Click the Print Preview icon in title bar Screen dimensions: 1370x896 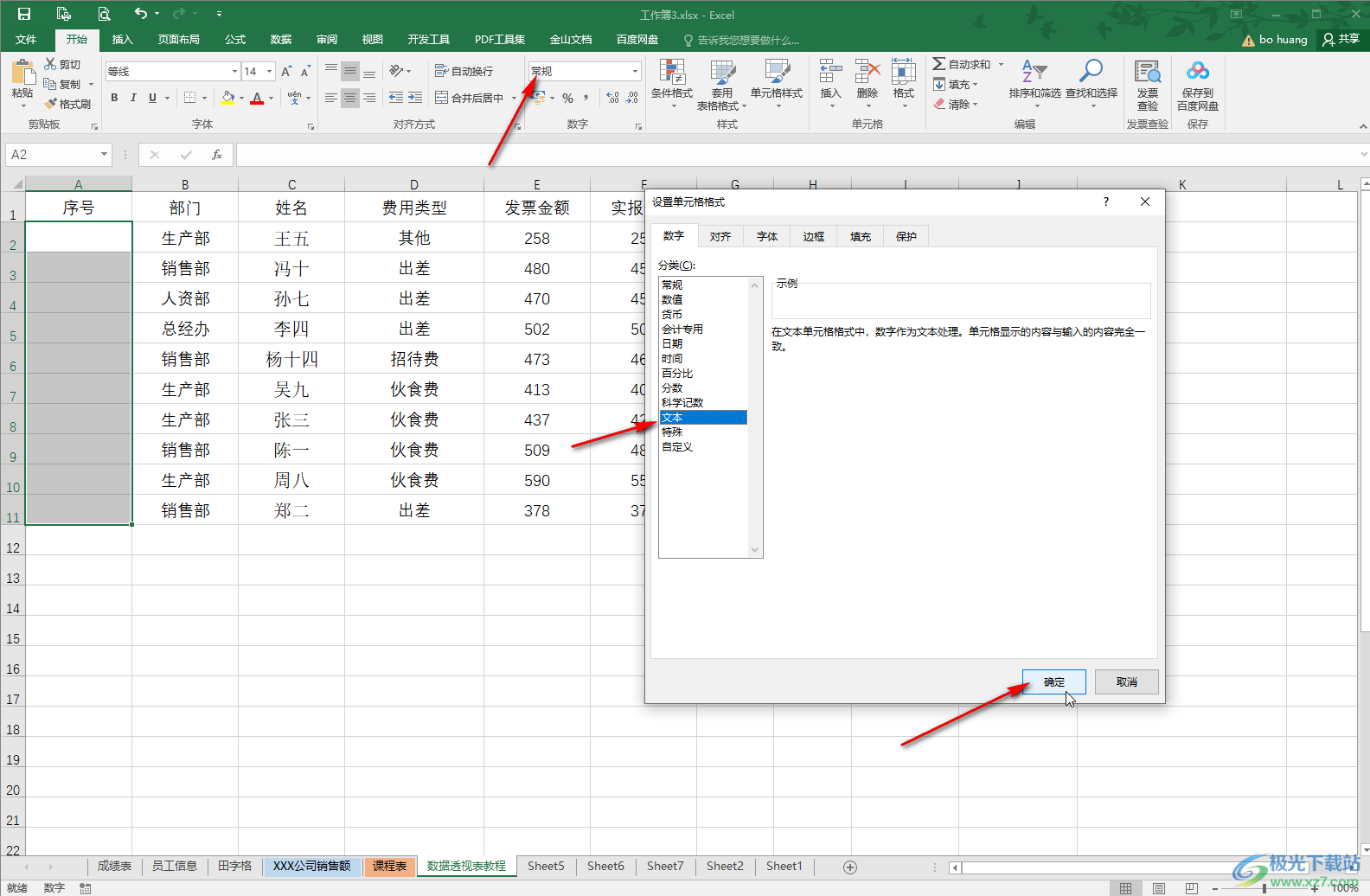click(104, 14)
